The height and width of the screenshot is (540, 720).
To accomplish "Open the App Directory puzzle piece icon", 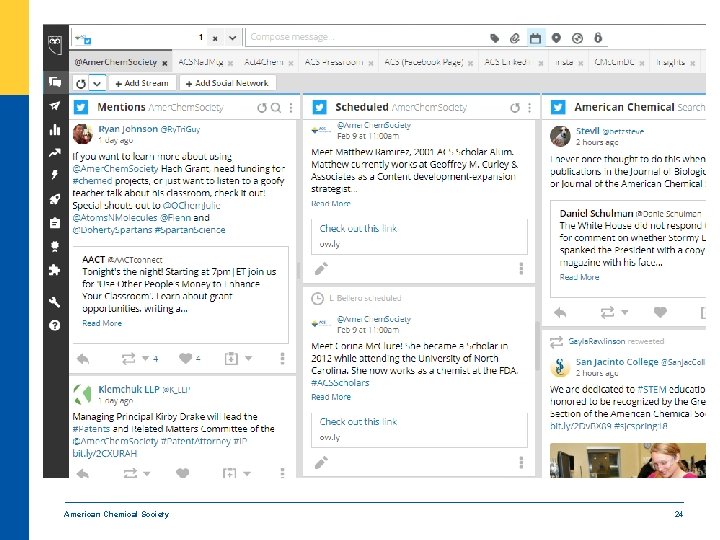I will pos(55,270).
